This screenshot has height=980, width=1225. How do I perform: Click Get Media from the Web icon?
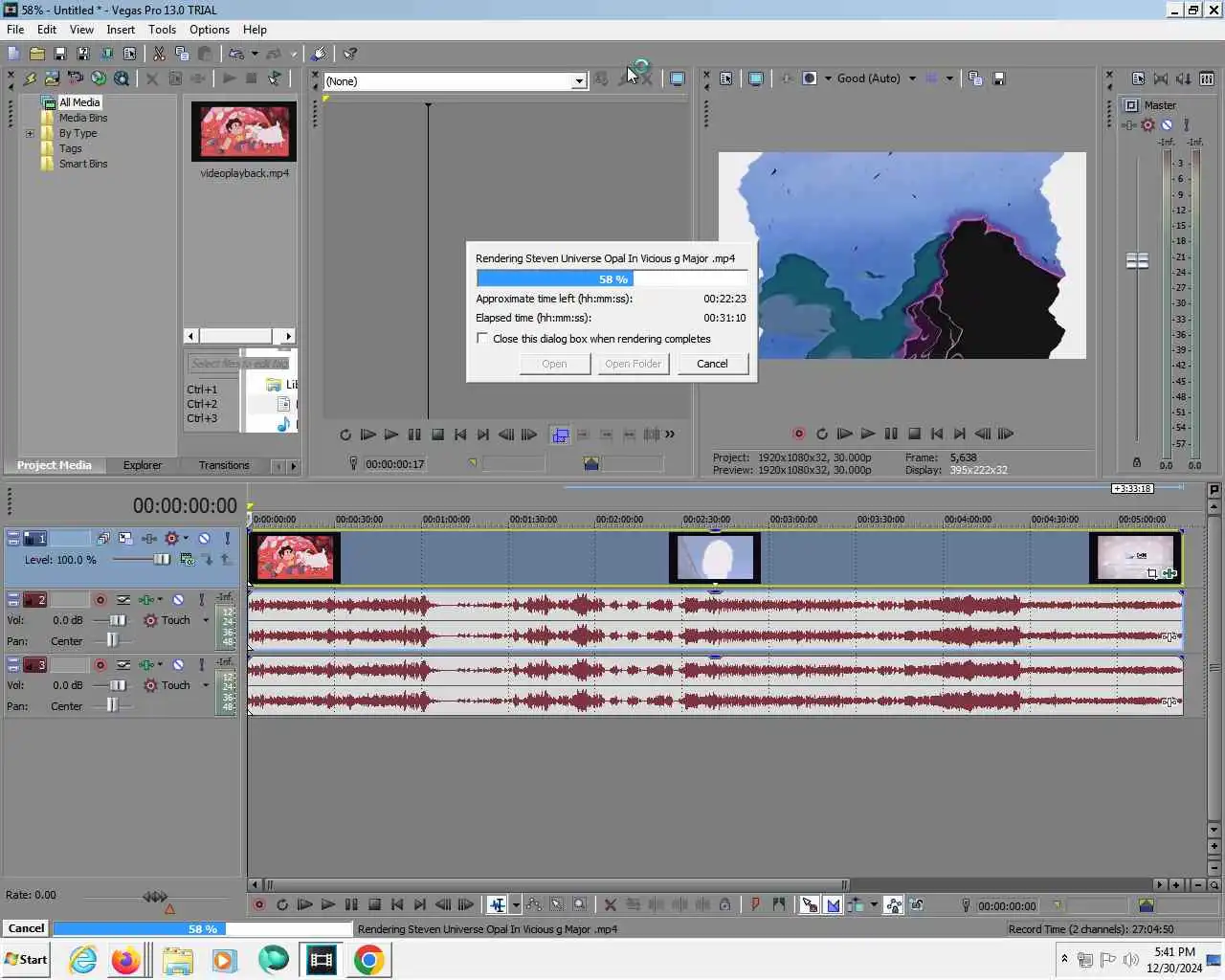[x=98, y=78]
